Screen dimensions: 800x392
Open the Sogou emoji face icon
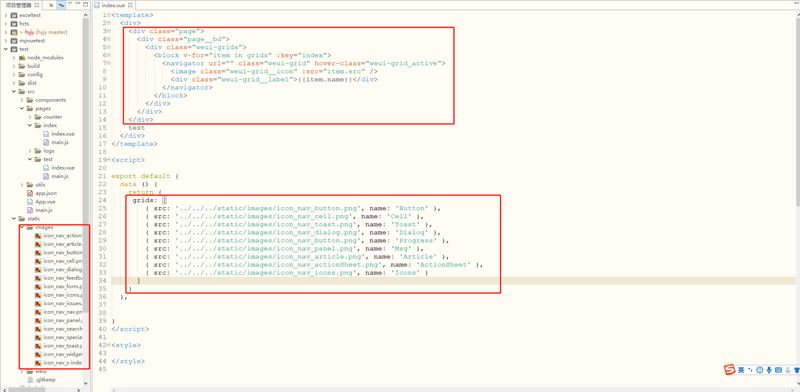pos(759,370)
